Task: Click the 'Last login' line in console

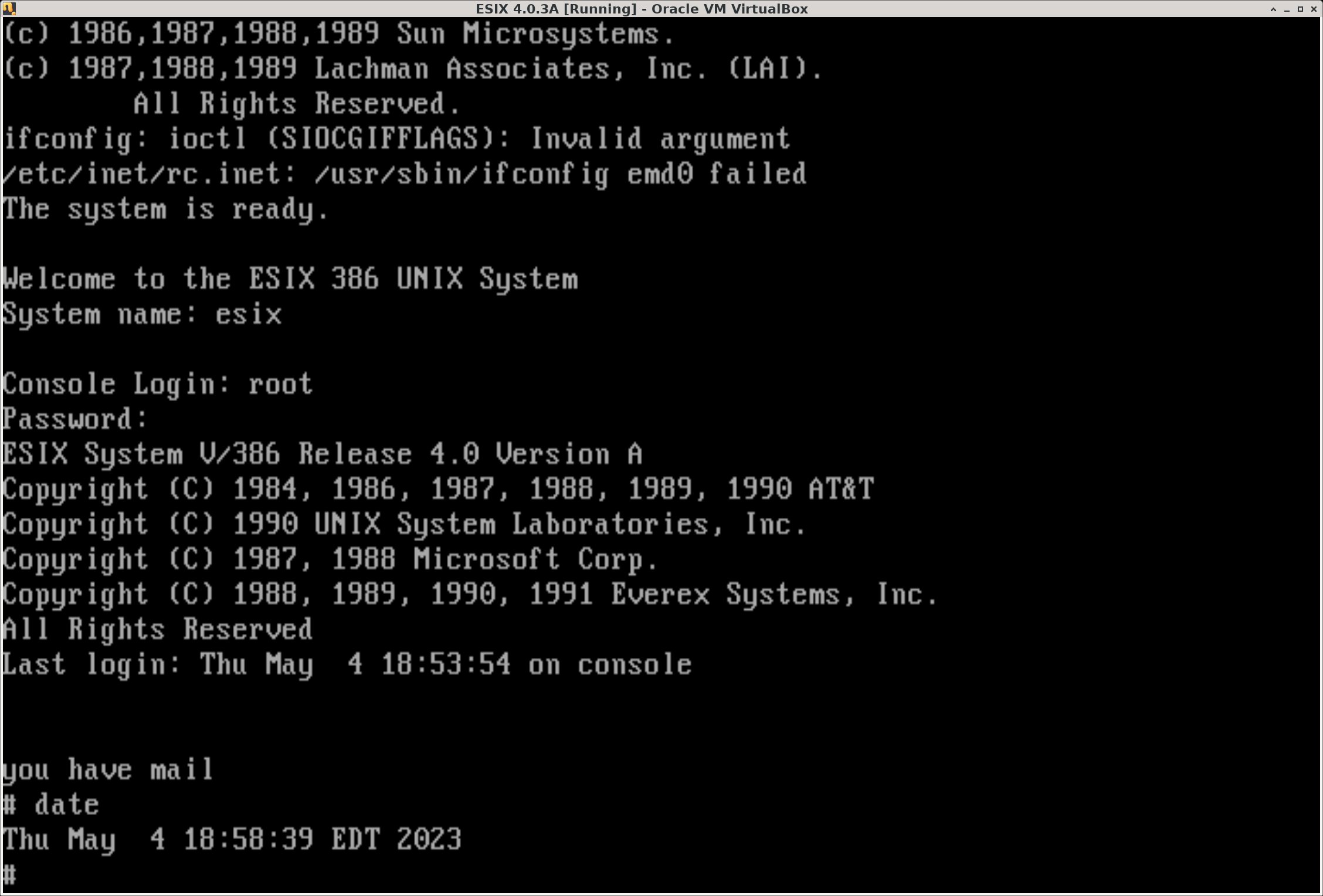Action: click(347, 664)
